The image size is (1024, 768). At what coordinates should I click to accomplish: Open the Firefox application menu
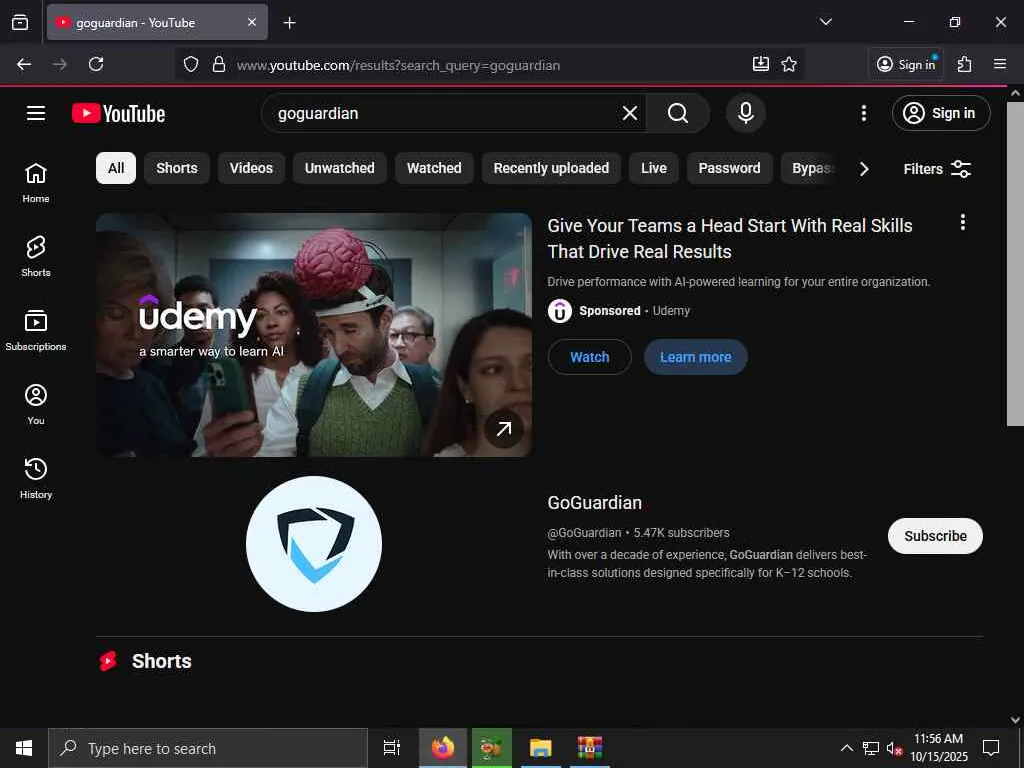point(1000,64)
